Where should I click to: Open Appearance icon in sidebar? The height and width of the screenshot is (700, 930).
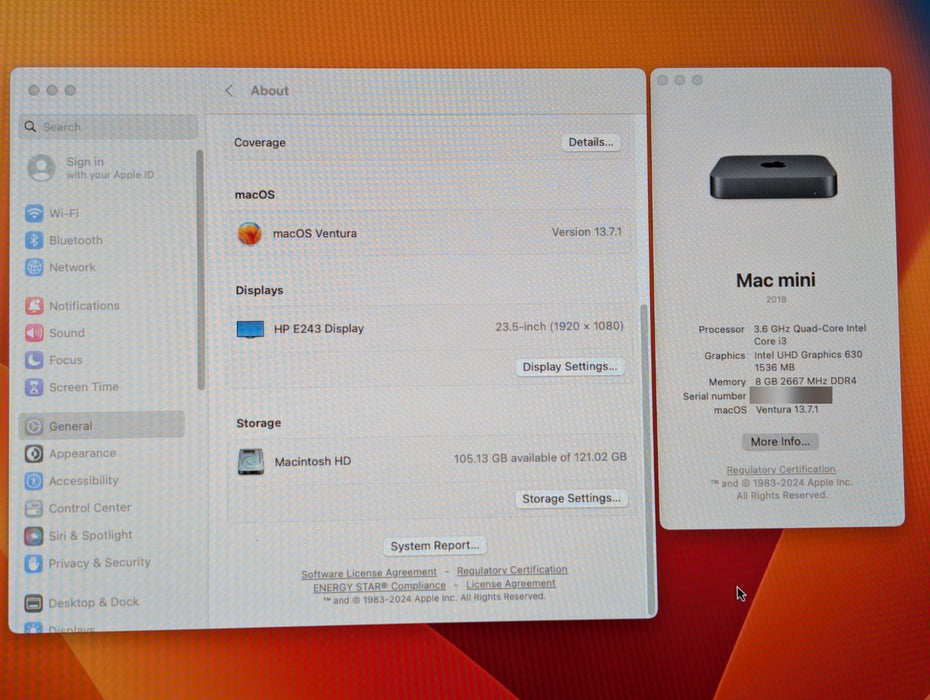(x=34, y=453)
